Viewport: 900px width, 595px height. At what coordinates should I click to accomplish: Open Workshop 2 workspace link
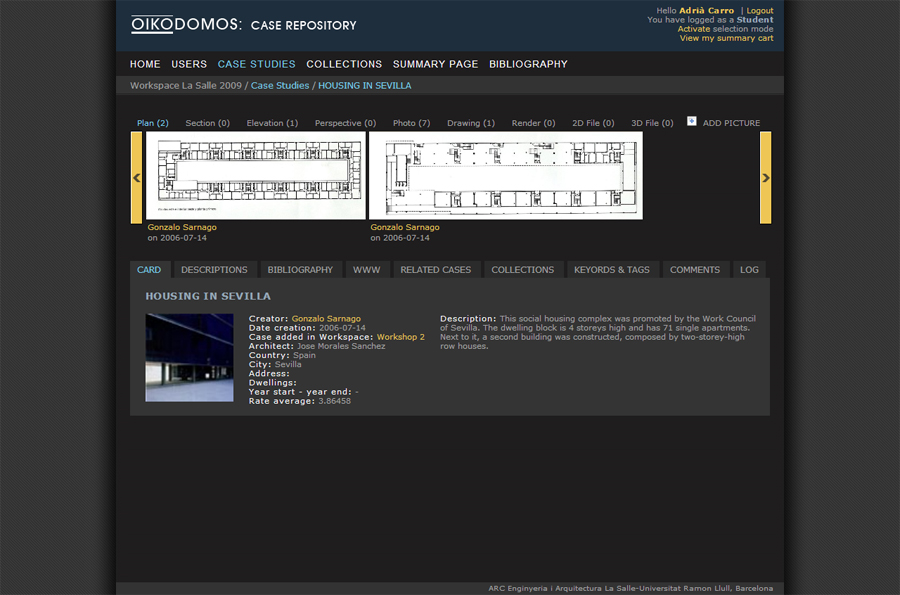pos(400,337)
